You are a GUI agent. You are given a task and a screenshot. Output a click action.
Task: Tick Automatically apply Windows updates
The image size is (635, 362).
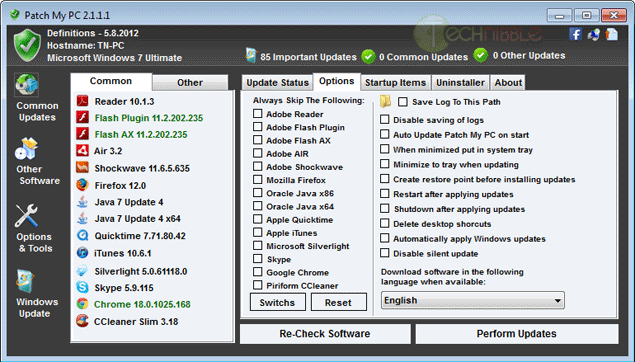(385, 238)
